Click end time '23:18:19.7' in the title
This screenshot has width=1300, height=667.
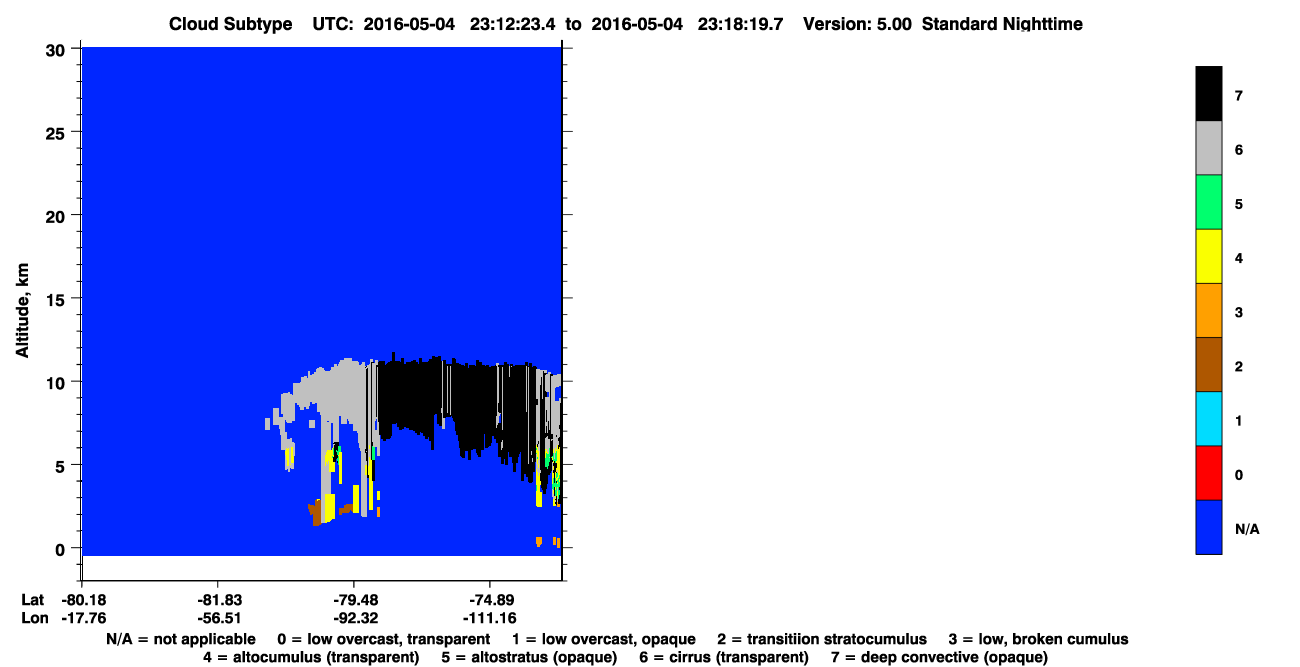point(739,24)
